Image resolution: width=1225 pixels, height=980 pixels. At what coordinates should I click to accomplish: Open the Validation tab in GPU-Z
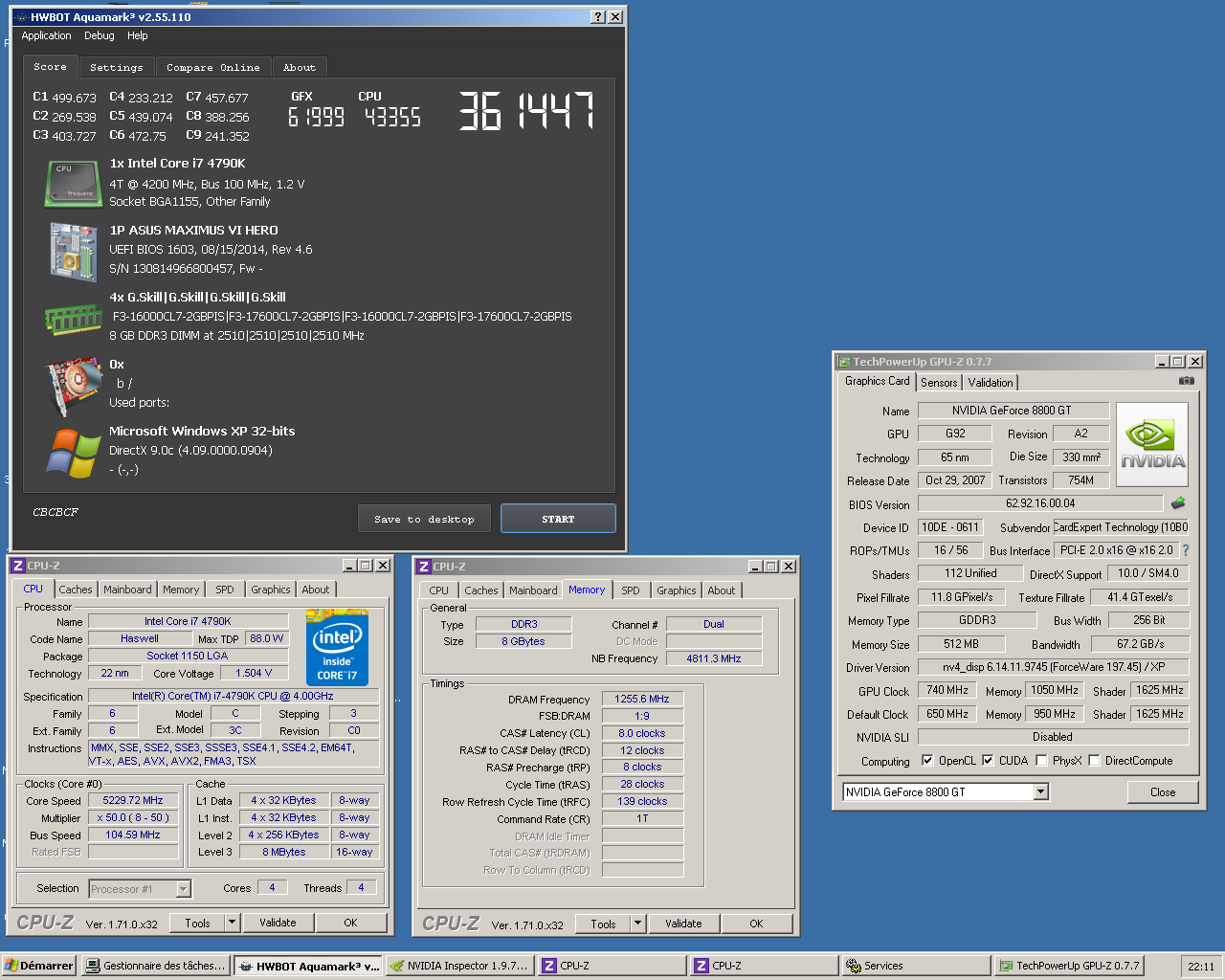click(x=991, y=383)
